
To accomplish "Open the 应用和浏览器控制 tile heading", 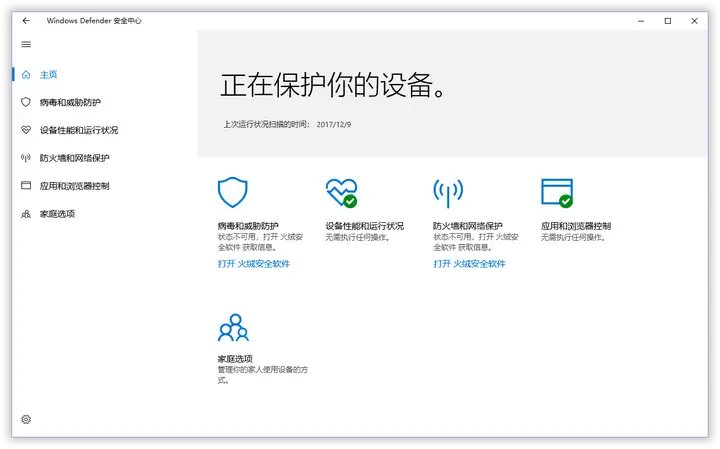I will 576,225.
